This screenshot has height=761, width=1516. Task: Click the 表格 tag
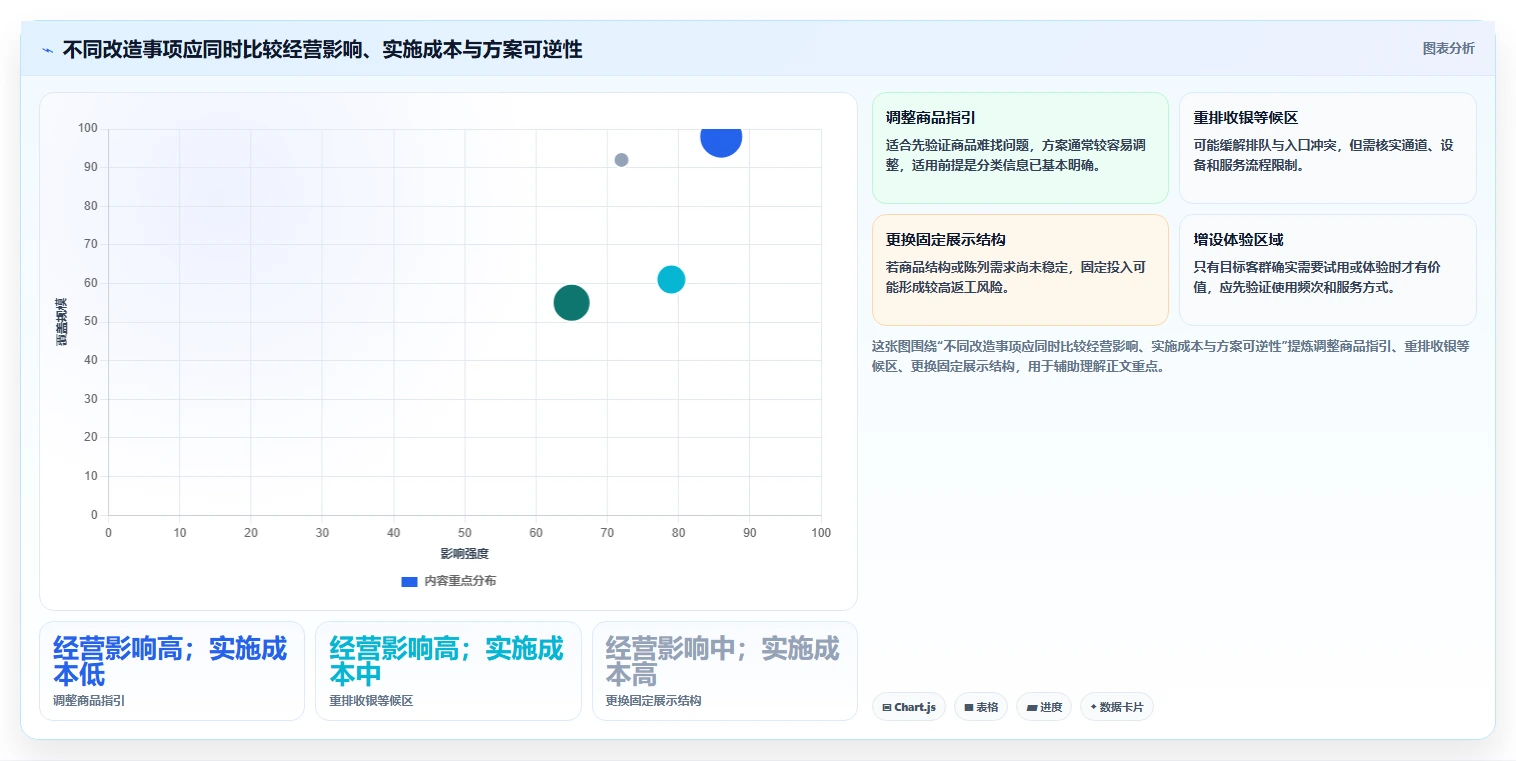click(x=981, y=707)
